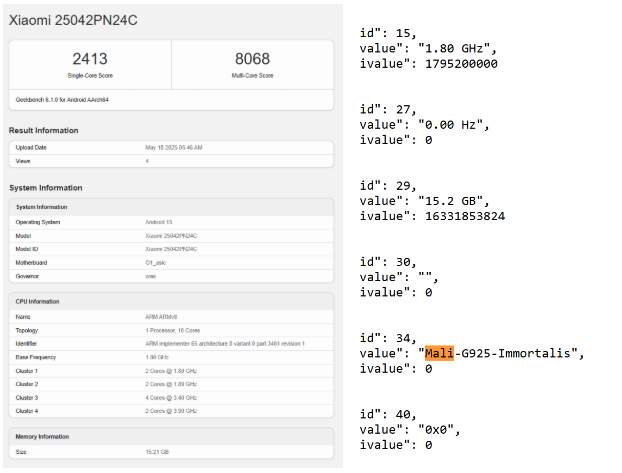Click the 'ARM ARMv8' value
The width and height of the screenshot is (622, 473).
pos(161,317)
